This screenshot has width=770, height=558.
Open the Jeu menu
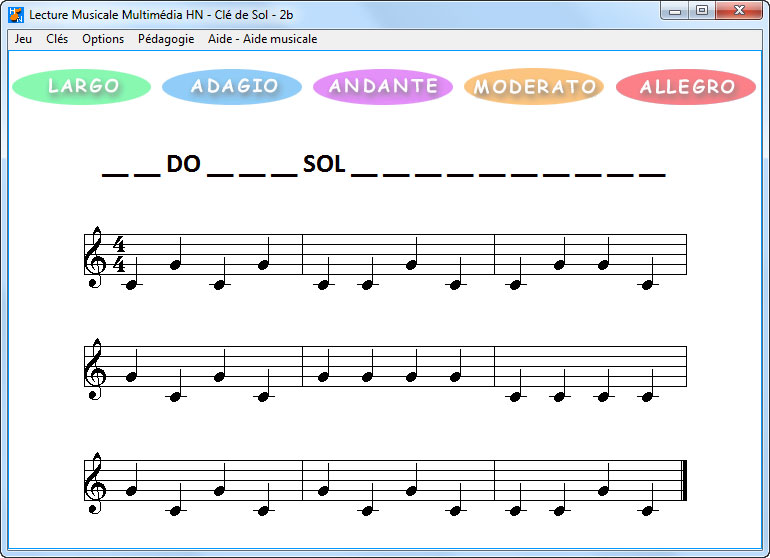[23, 39]
